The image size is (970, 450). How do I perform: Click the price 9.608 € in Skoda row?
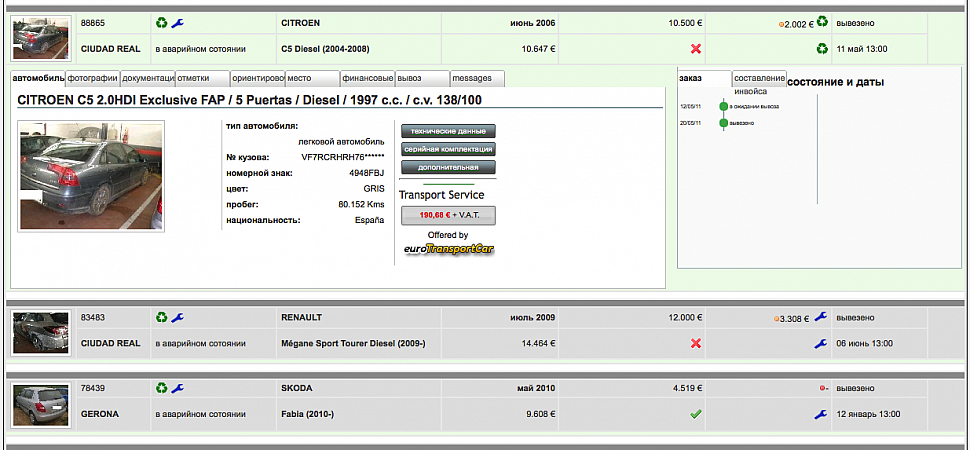point(541,415)
